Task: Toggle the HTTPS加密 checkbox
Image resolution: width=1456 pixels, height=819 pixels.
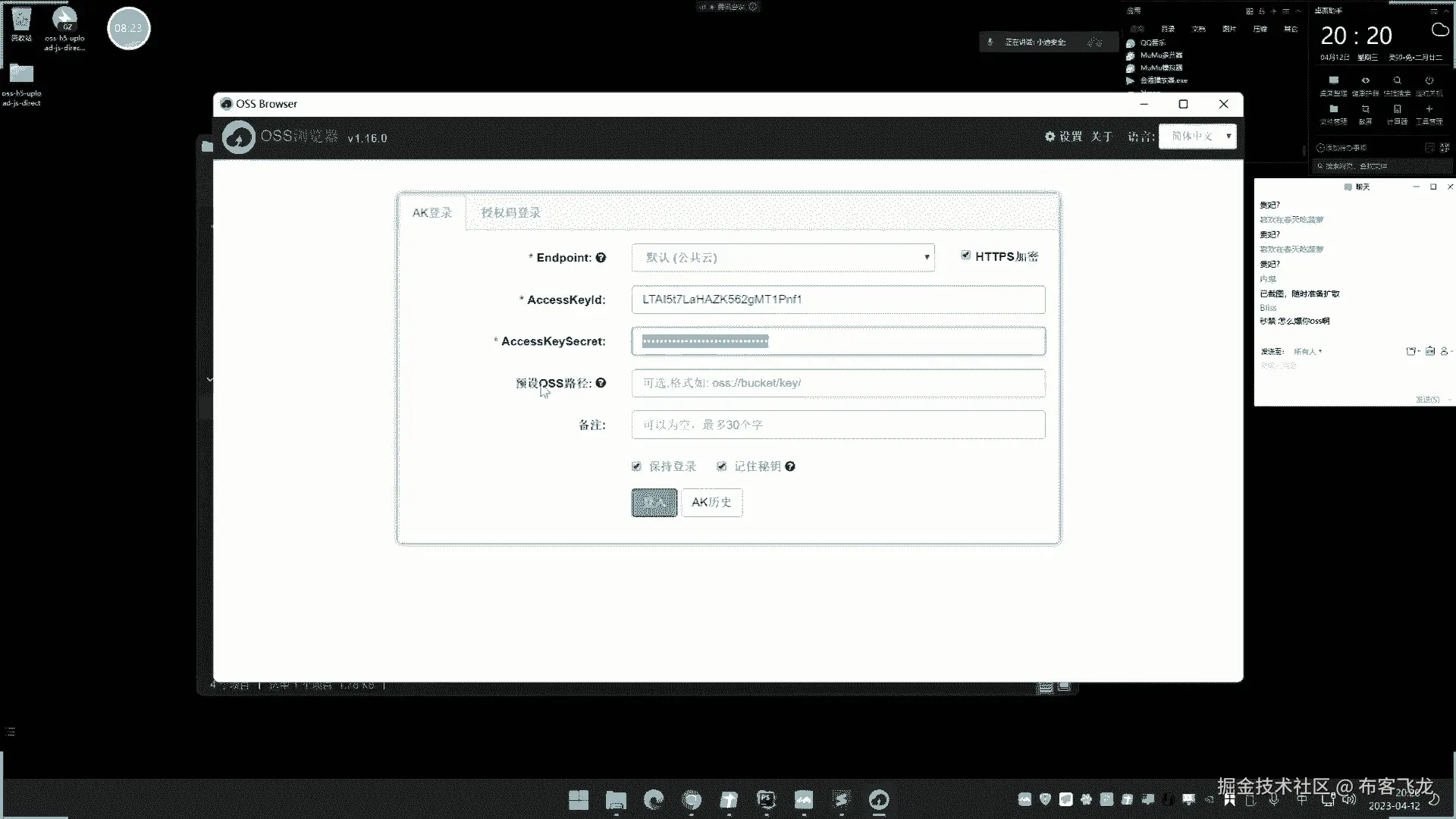Action: [x=965, y=256]
